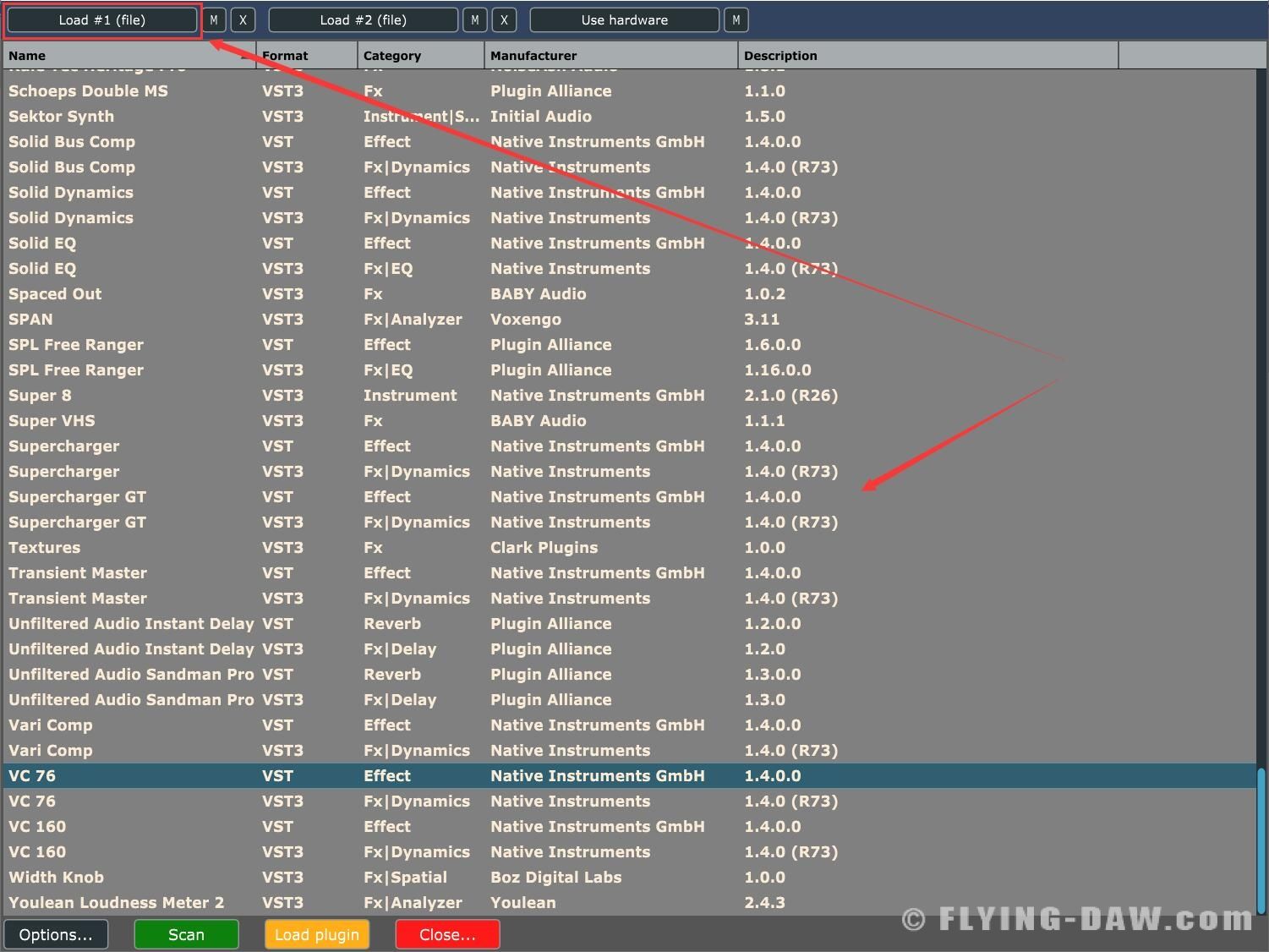Image resolution: width=1269 pixels, height=952 pixels.
Task: Select Unfiltered Audio Sandman Pro VST3 row
Action: pos(629,700)
